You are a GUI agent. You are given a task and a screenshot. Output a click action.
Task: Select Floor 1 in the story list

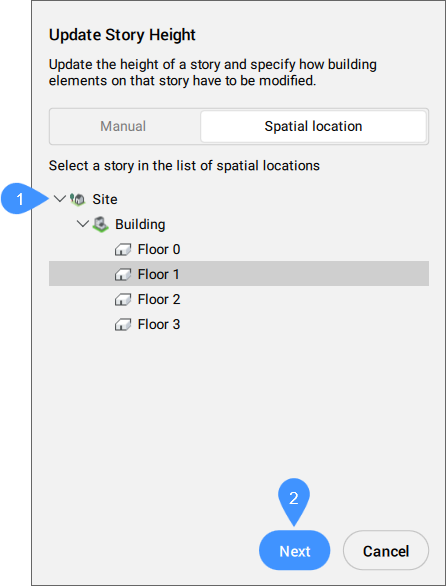pos(239,274)
